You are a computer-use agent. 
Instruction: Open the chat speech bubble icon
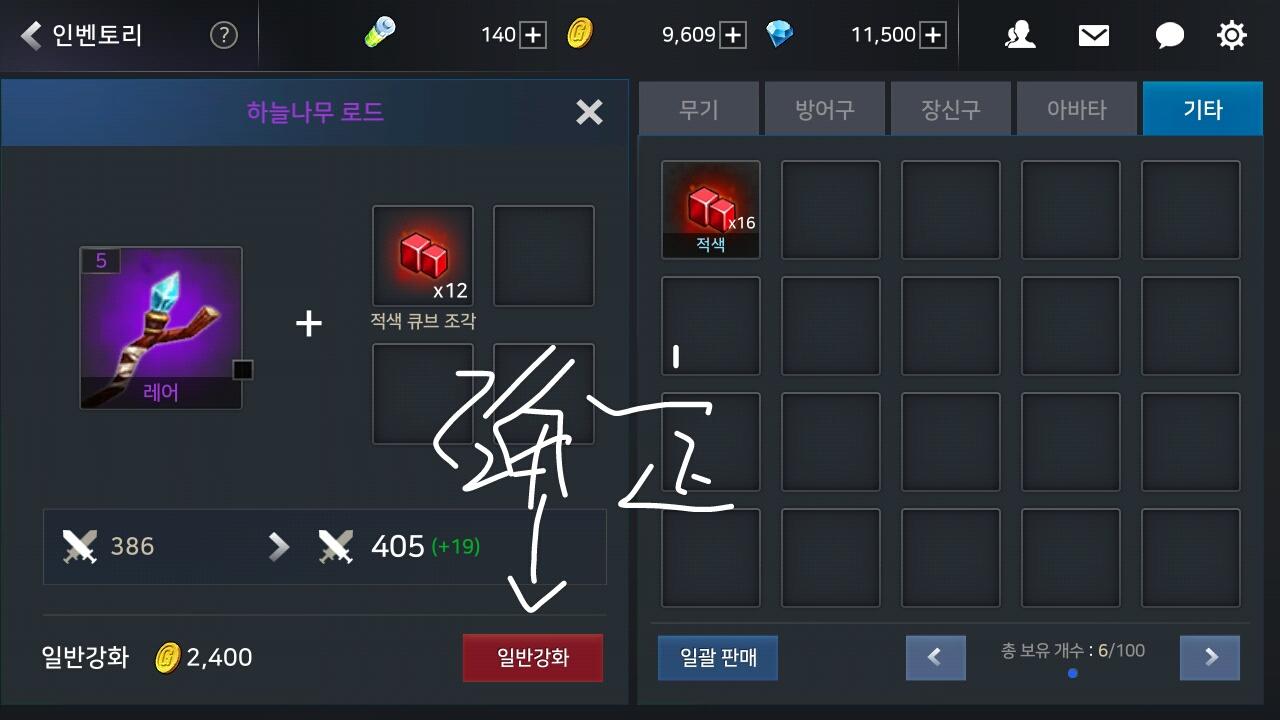1169,36
